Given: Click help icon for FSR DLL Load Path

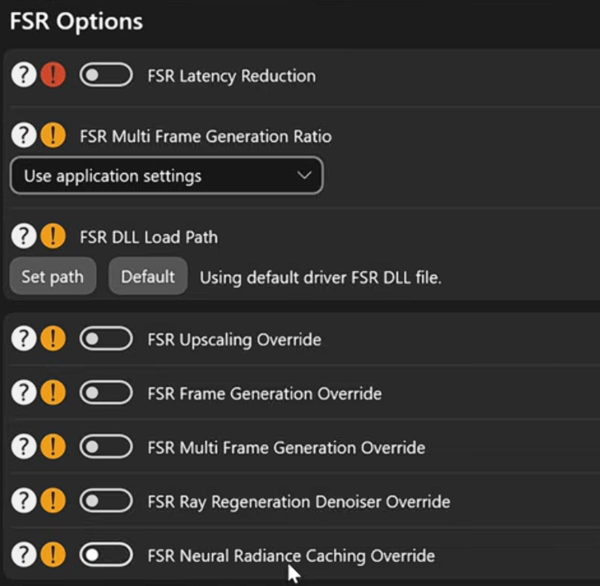Looking at the screenshot, I should [x=24, y=236].
